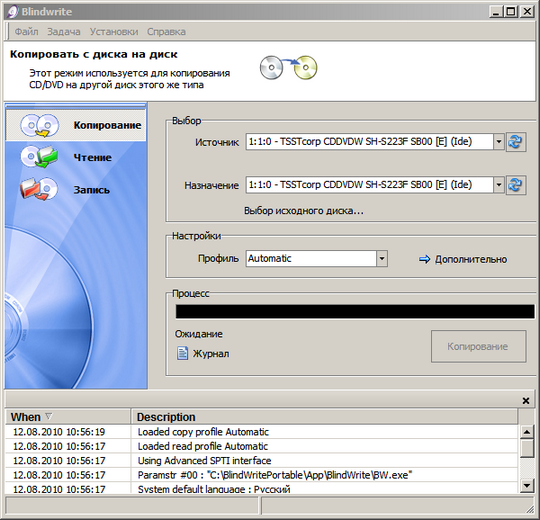The width and height of the screenshot is (540, 520).
Task: Switch to the Запись tab label
Action: [x=92, y=190]
